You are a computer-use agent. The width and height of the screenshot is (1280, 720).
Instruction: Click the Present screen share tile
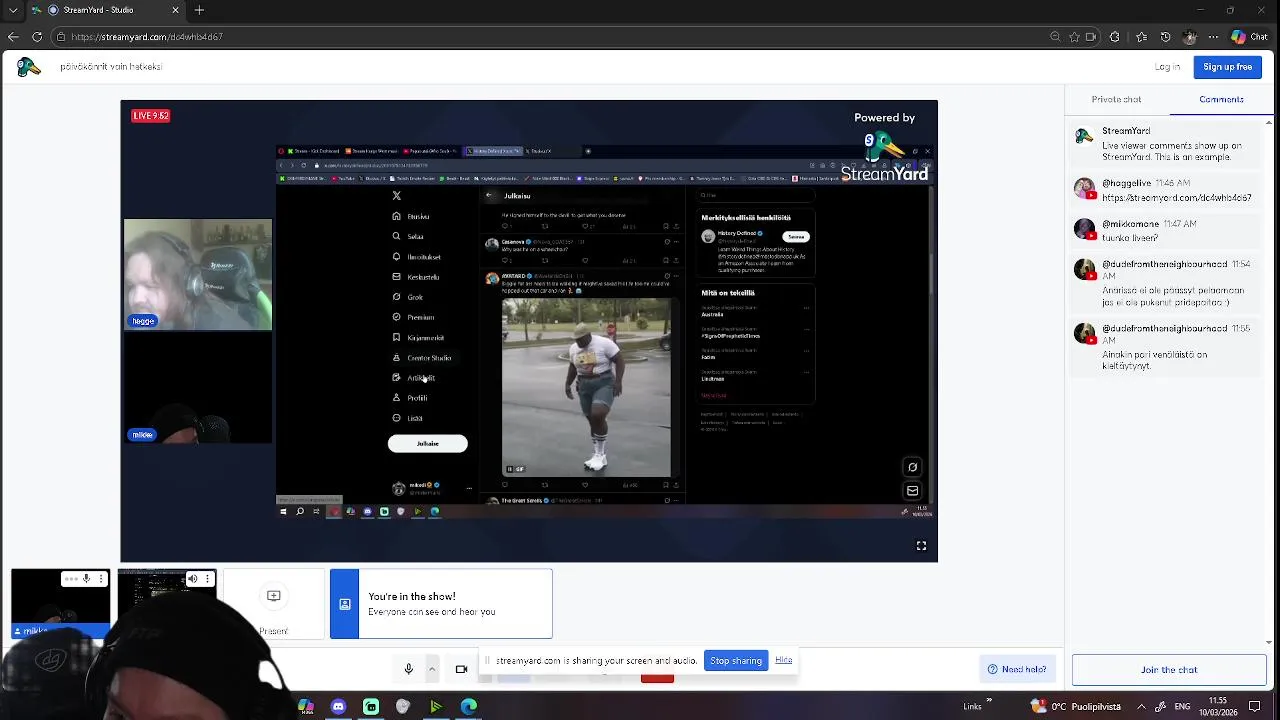click(274, 604)
